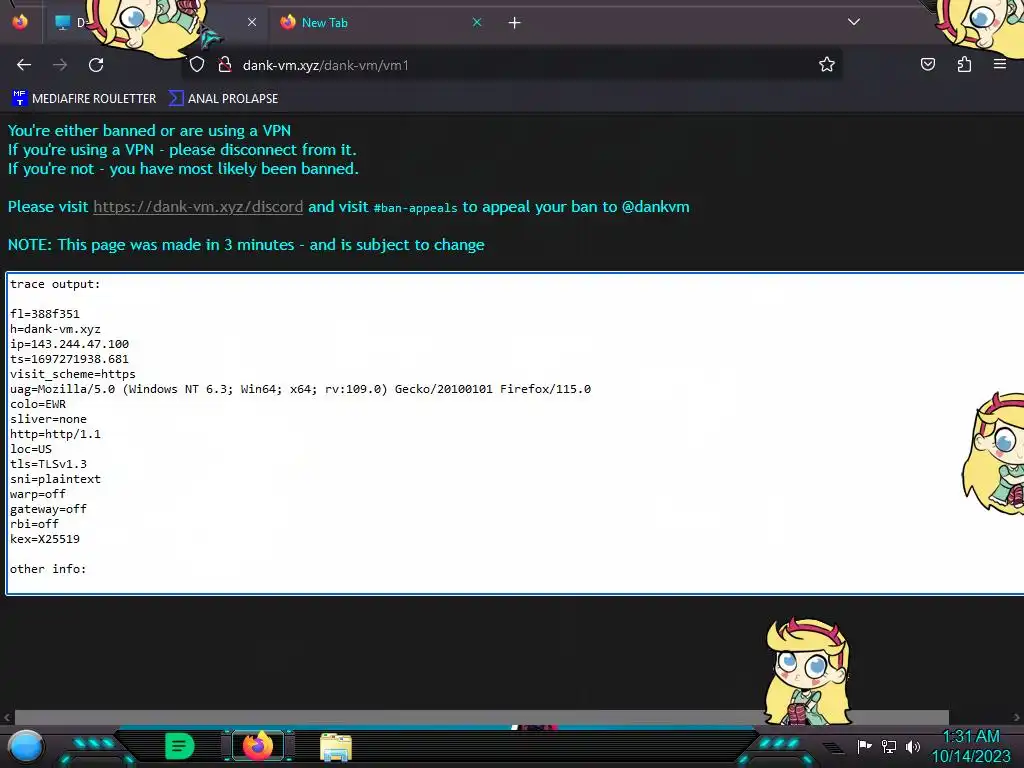This screenshot has width=1024, height=768.
Task: Click the forward navigation arrow
Action: click(x=60, y=65)
